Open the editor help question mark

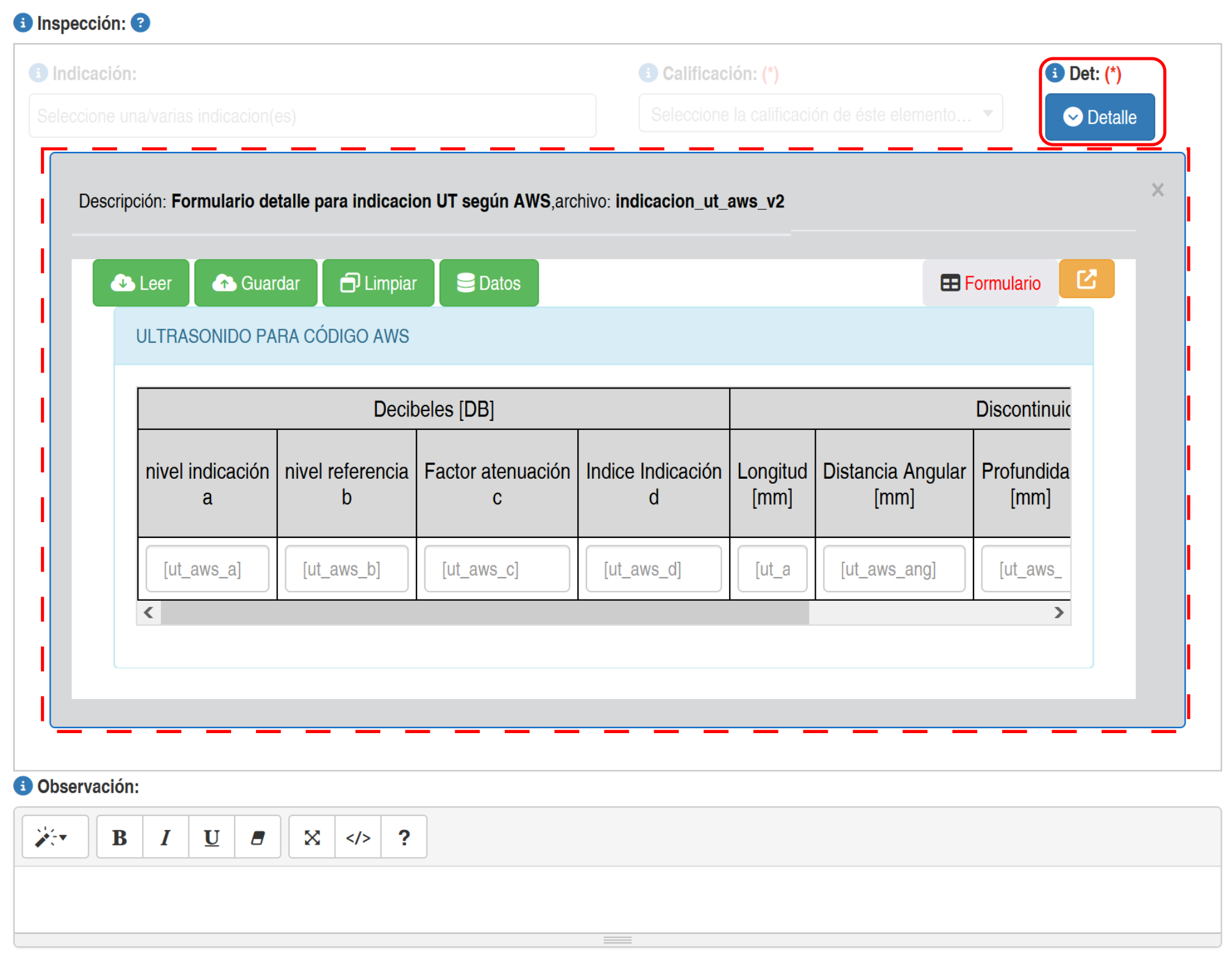coord(404,837)
